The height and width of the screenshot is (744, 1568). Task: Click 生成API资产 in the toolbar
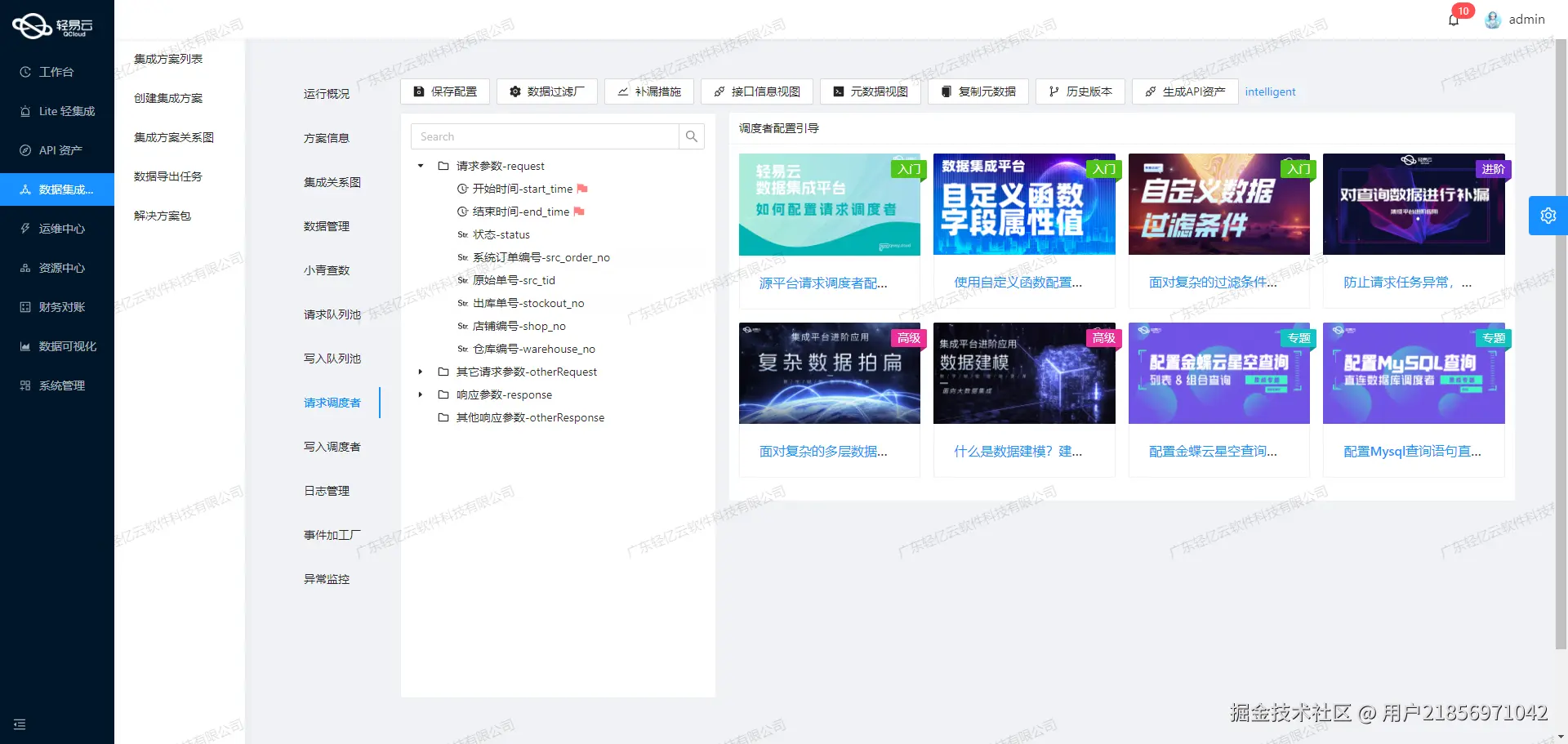coord(1184,91)
